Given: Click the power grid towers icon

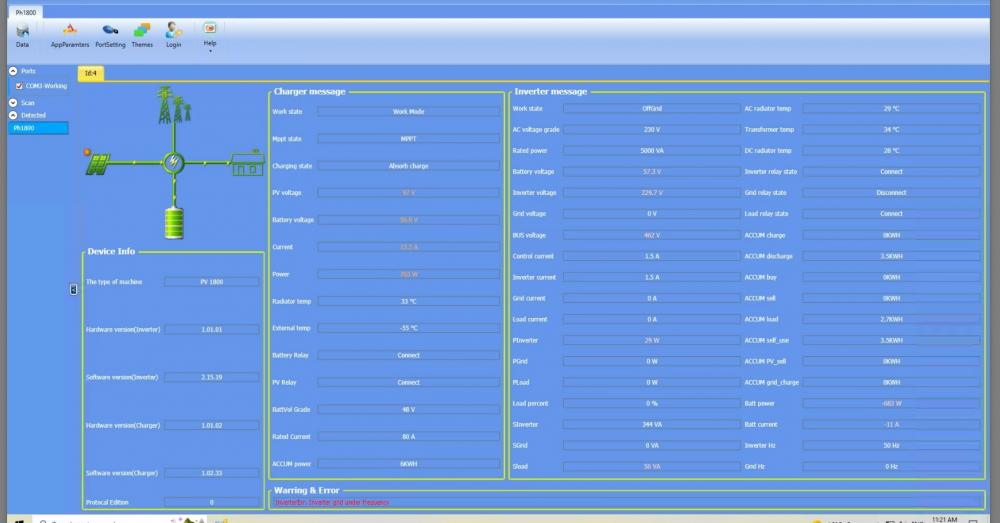Looking at the screenshot, I should point(173,105).
